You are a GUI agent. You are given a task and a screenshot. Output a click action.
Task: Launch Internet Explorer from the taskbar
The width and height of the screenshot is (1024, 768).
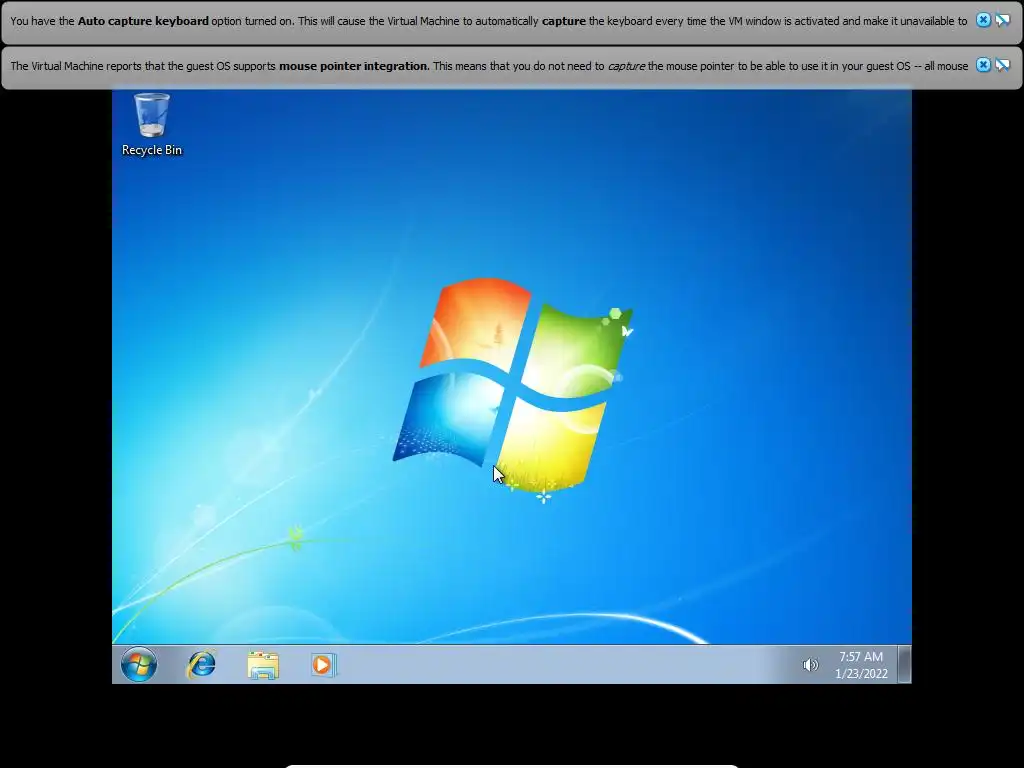(x=201, y=665)
